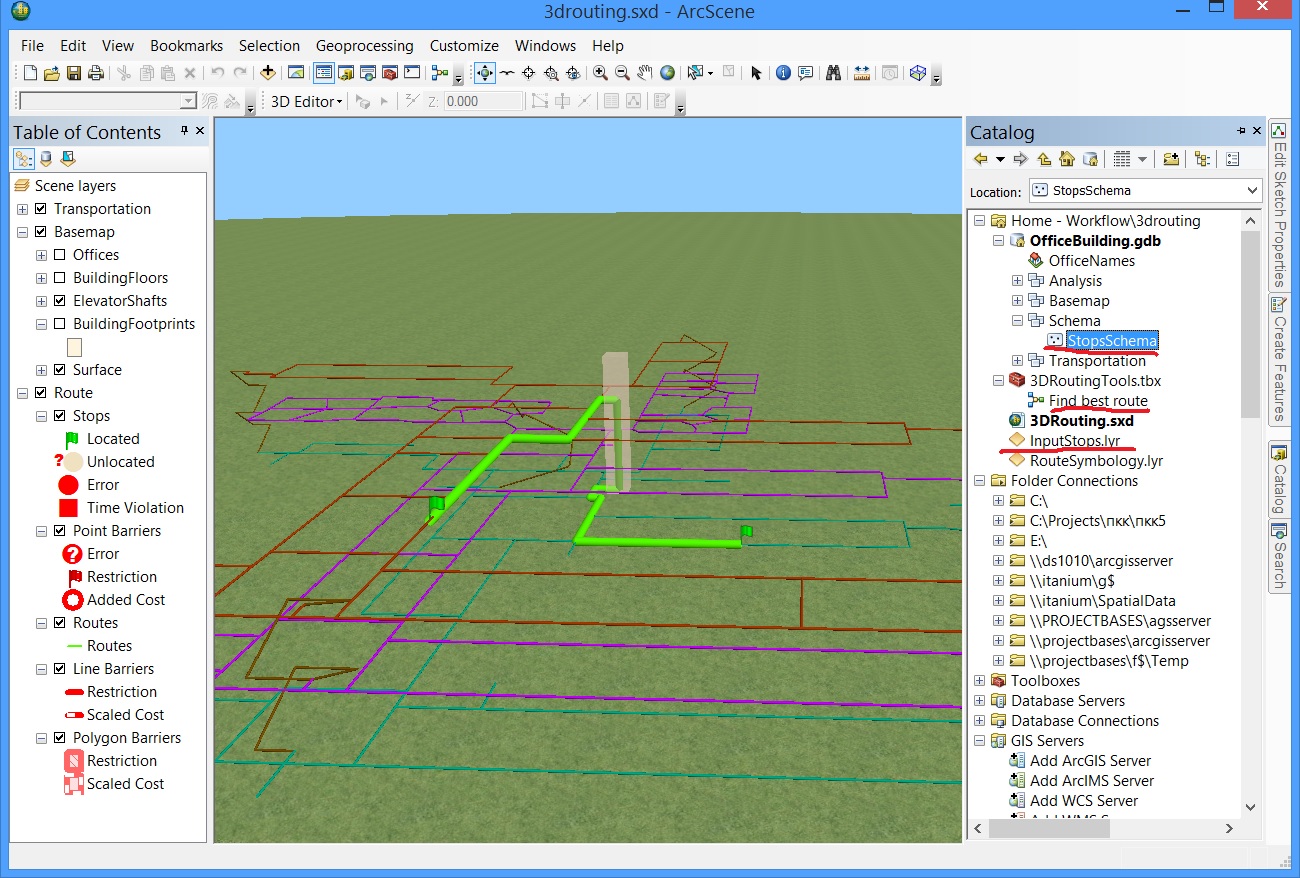Toggle the Catalog tree contents panel icon
Screen dimensions: 1300x878
[x=1202, y=159]
